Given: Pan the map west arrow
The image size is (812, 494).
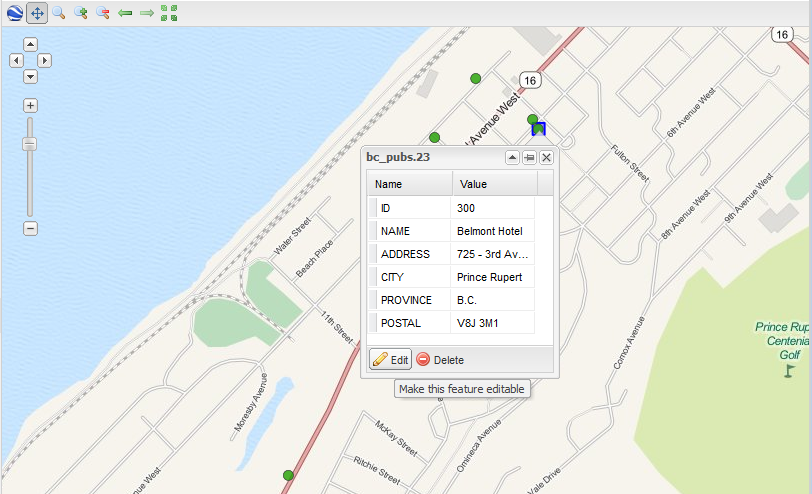Looking at the screenshot, I should [16, 60].
